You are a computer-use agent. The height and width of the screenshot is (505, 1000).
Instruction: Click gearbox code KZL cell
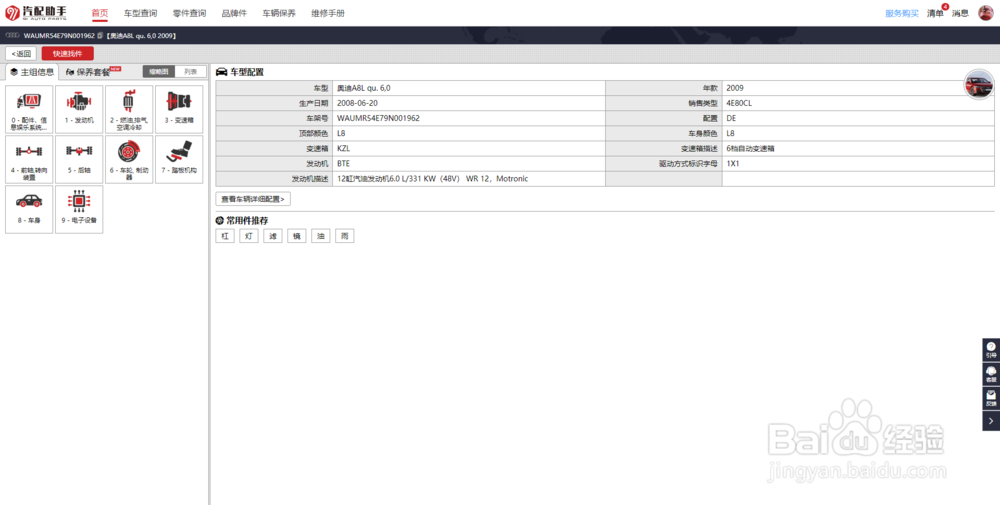click(469, 149)
